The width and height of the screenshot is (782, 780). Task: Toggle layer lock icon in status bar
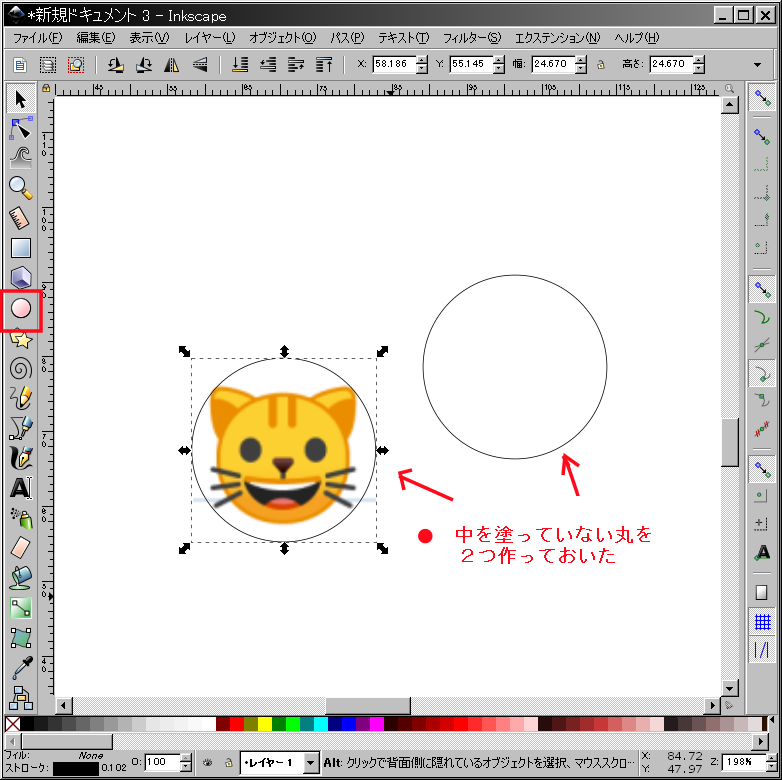(228, 762)
